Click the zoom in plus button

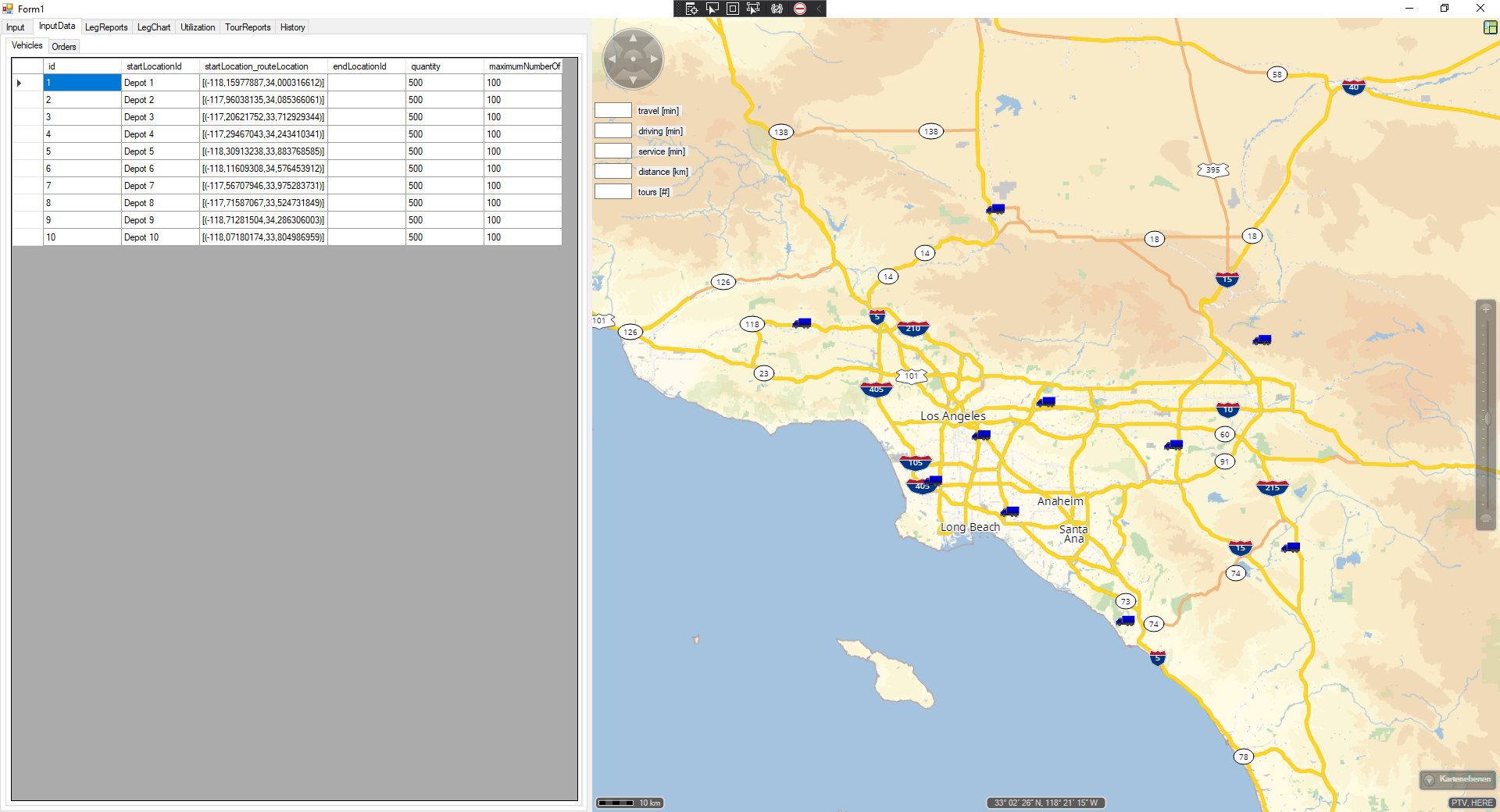pos(1485,308)
